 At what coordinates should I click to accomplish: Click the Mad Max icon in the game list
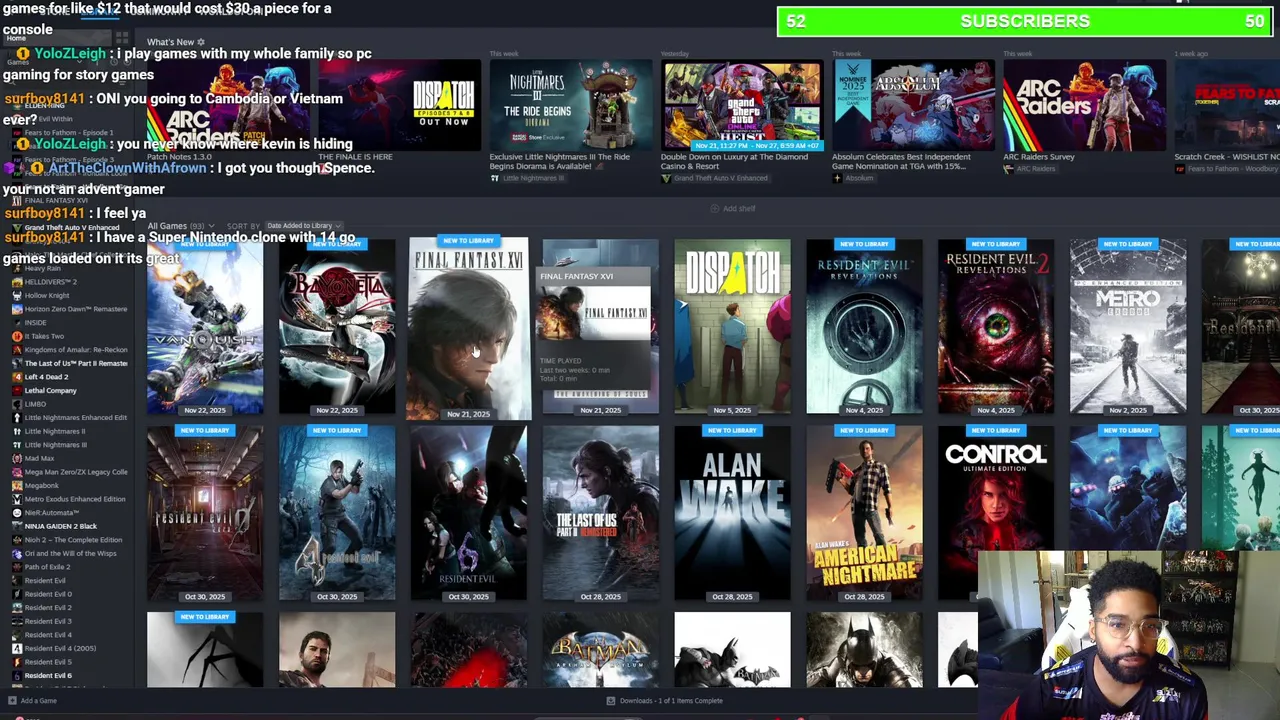coord(17,458)
